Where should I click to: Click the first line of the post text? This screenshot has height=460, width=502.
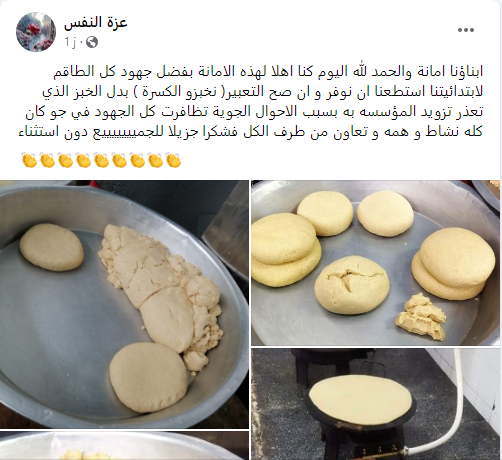click(268, 72)
